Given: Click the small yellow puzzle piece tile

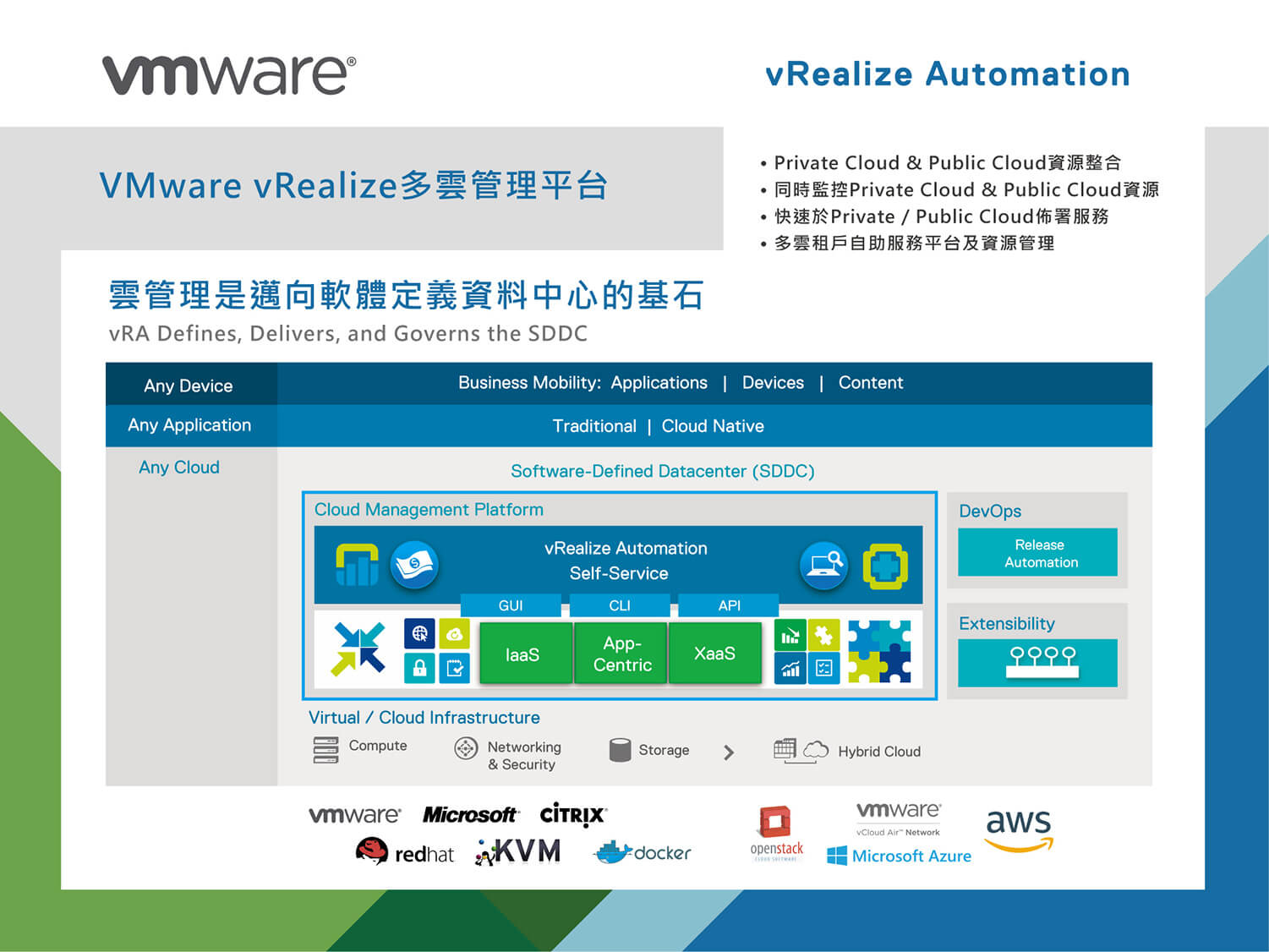Looking at the screenshot, I should click(x=823, y=635).
